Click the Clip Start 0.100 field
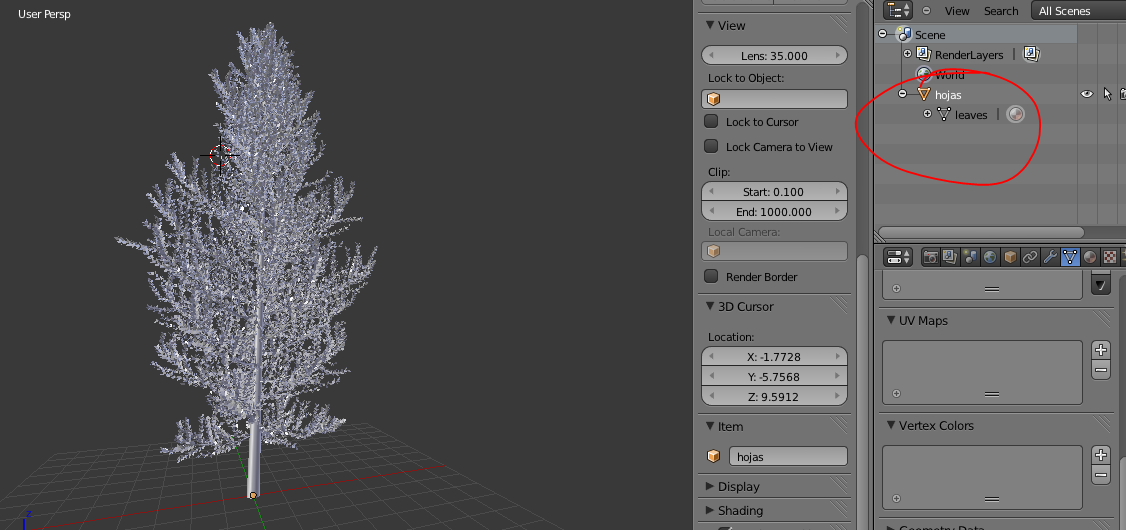This screenshot has height=530, width=1126. [x=774, y=192]
